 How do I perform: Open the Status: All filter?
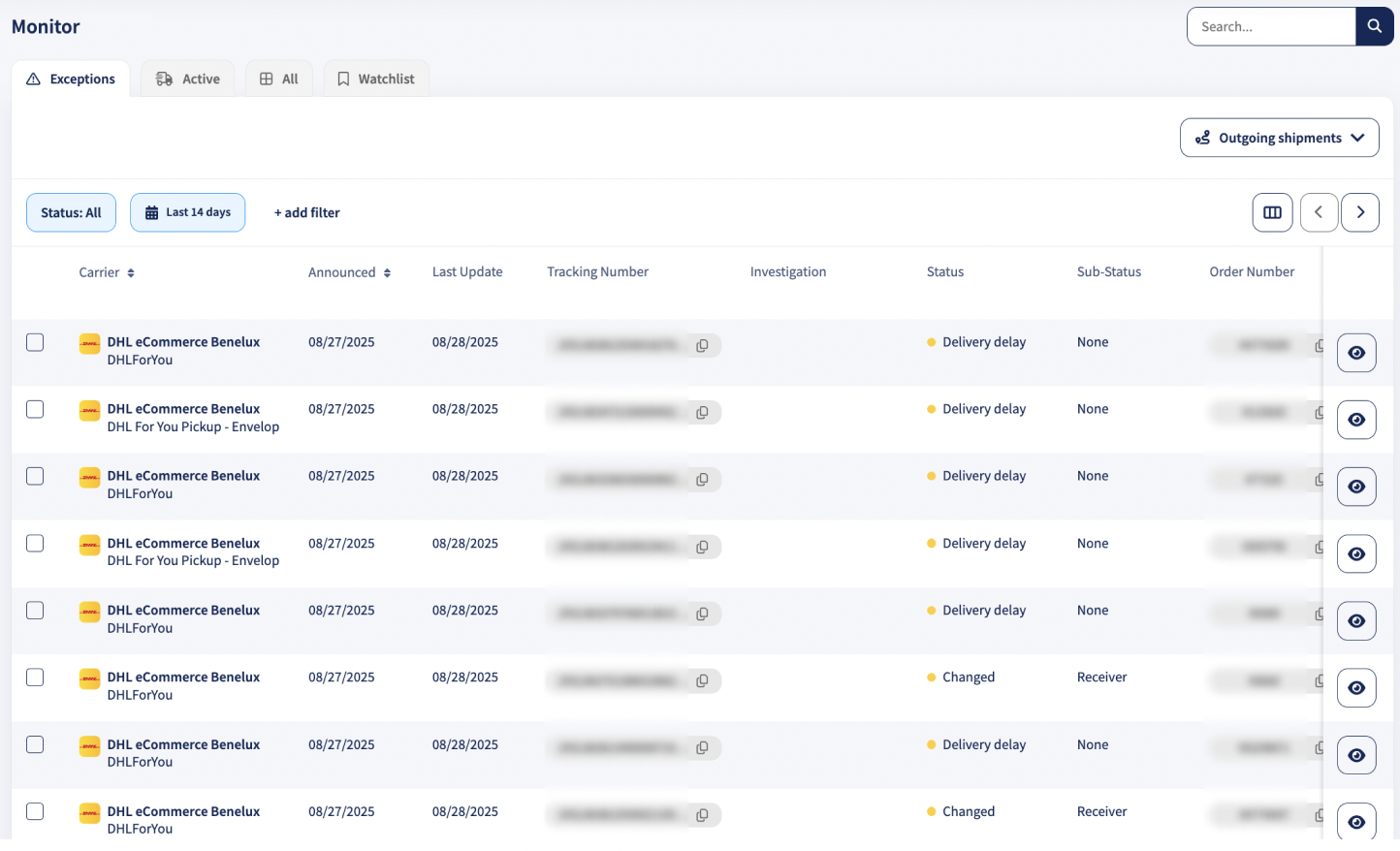(x=71, y=212)
